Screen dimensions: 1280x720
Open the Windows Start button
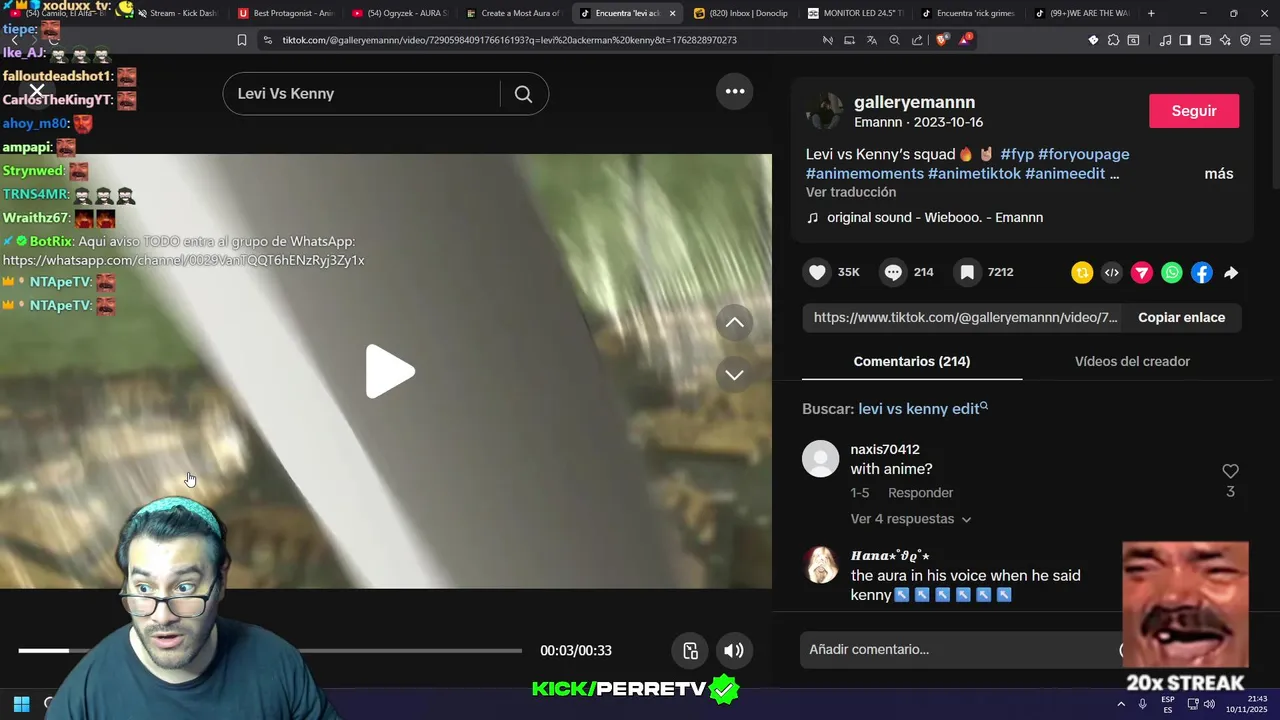21,704
